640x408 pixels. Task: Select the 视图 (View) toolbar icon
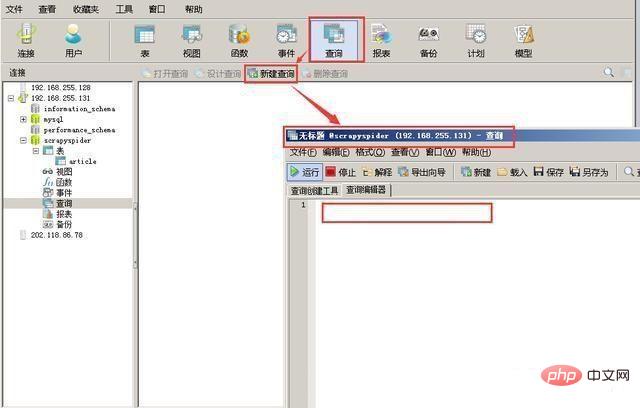coord(192,40)
